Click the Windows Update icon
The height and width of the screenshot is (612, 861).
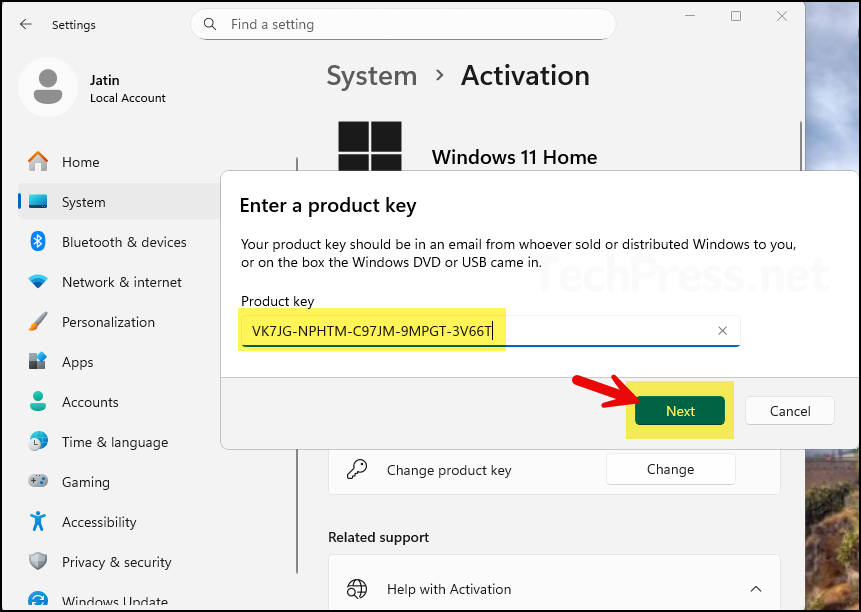click(x=38, y=600)
